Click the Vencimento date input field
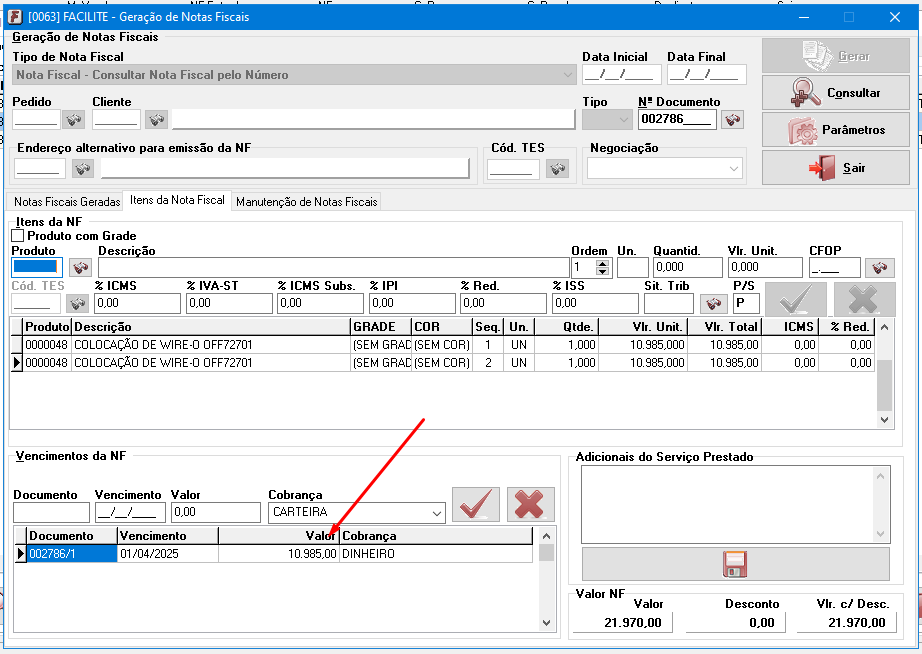Viewport: 922px width, 654px height. tap(131, 512)
